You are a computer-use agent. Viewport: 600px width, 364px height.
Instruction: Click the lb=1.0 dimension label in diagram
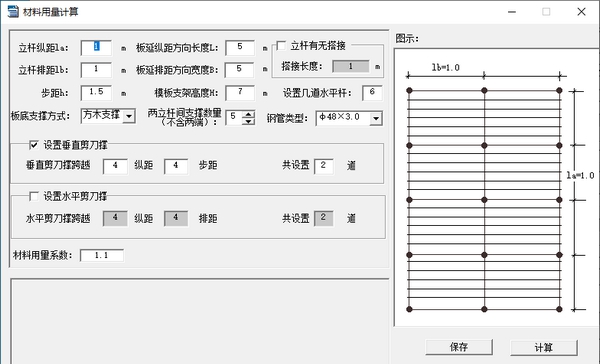coord(446,68)
